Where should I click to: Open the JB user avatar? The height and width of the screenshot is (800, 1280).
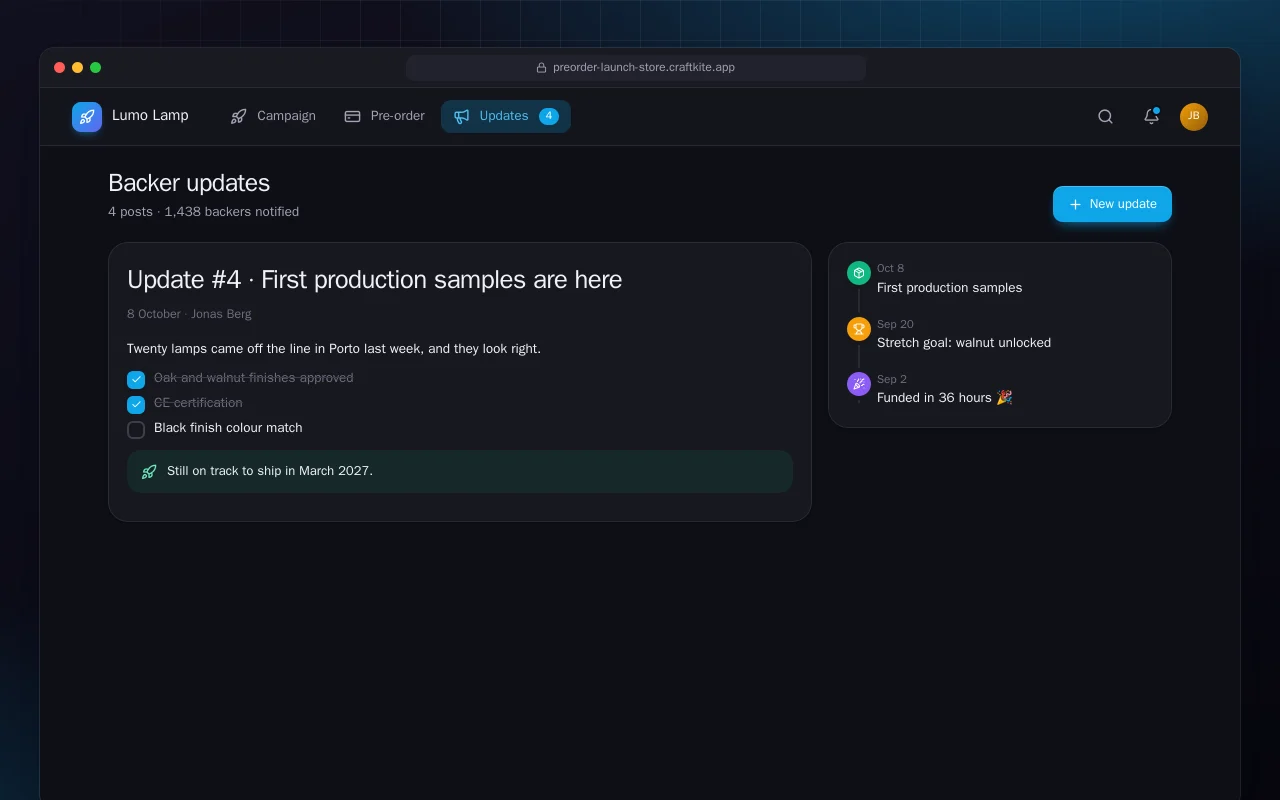point(1194,117)
